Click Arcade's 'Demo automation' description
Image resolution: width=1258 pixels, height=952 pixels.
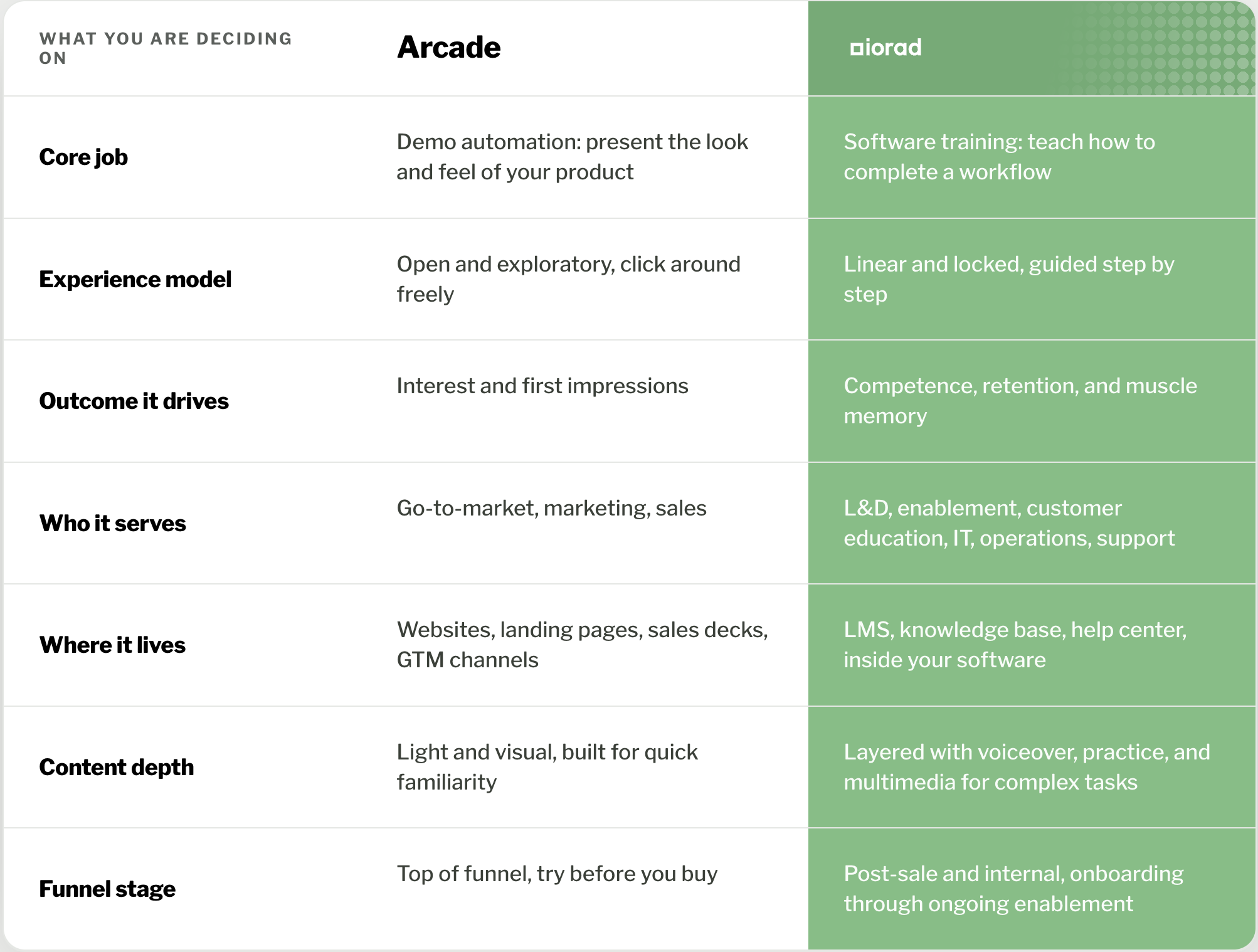click(x=573, y=157)
